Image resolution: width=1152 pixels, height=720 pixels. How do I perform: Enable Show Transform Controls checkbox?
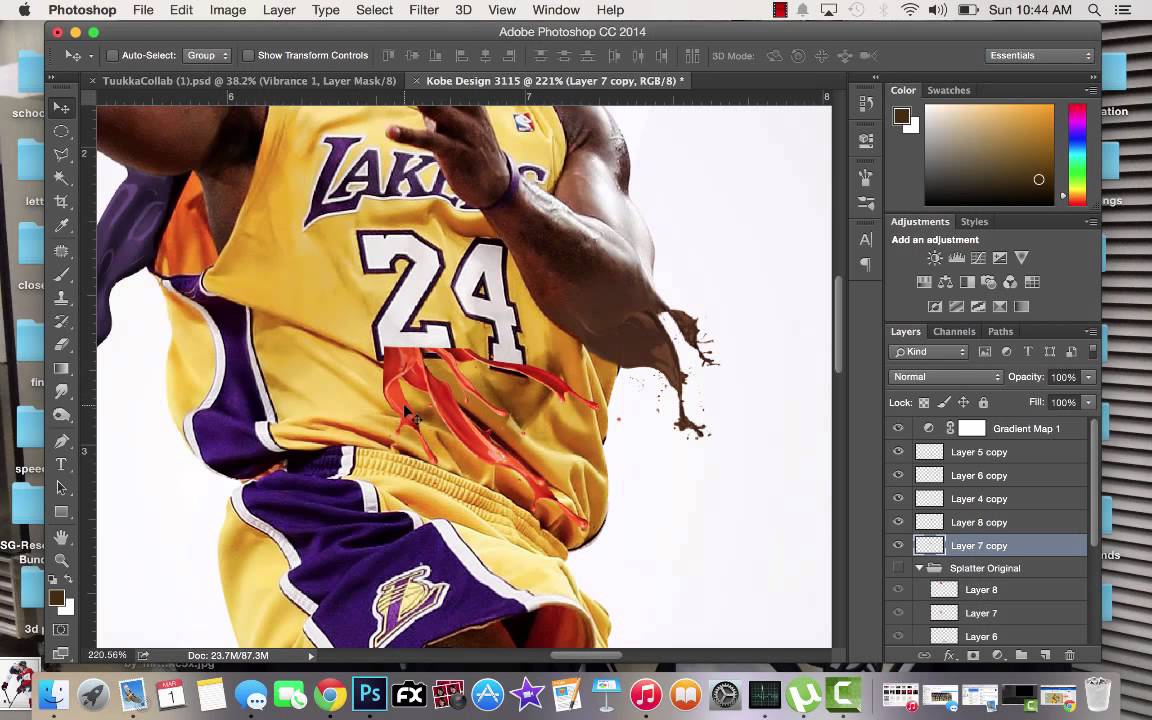[248, 56]
